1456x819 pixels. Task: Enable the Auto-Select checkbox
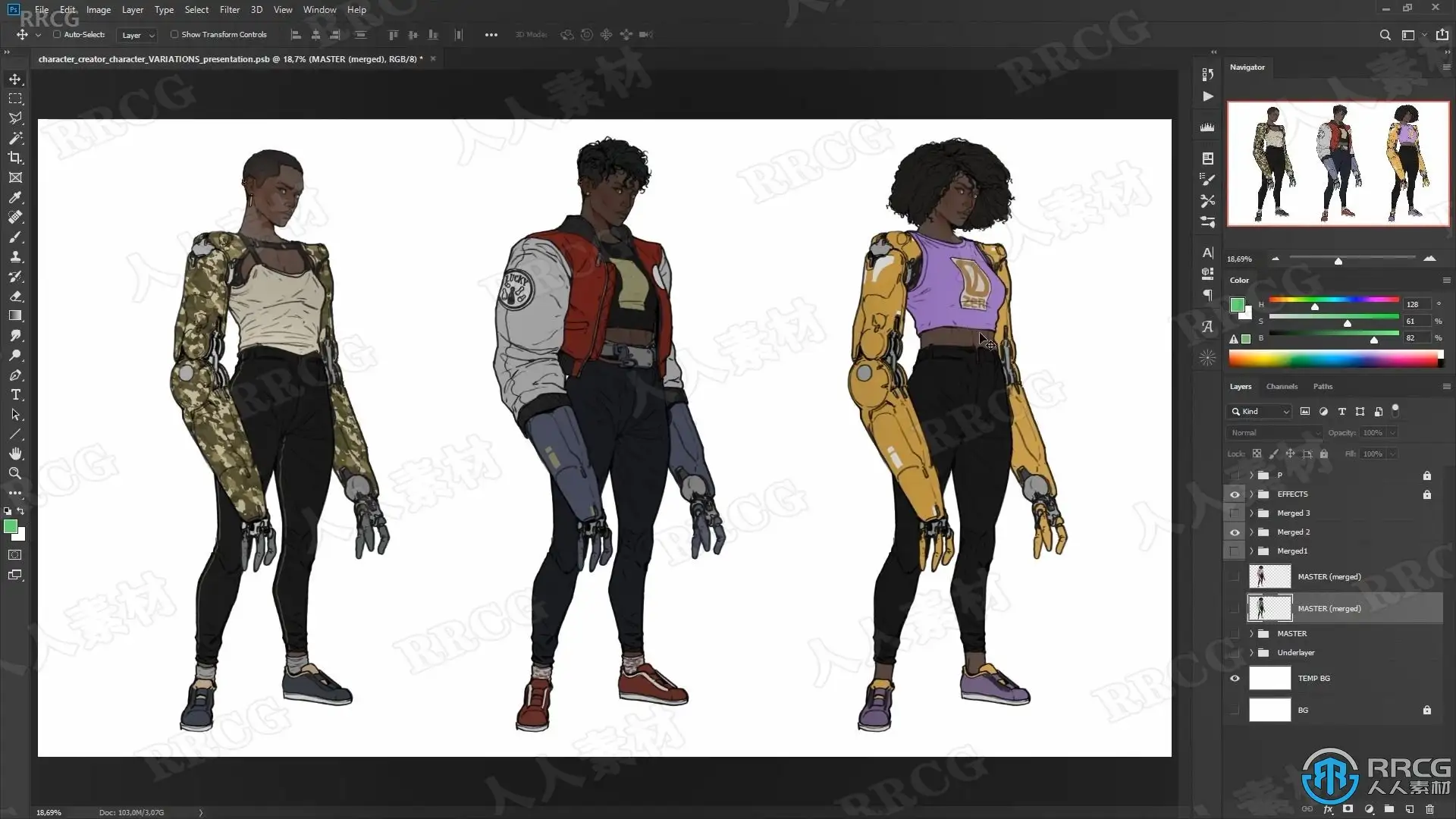pos(57,34)
